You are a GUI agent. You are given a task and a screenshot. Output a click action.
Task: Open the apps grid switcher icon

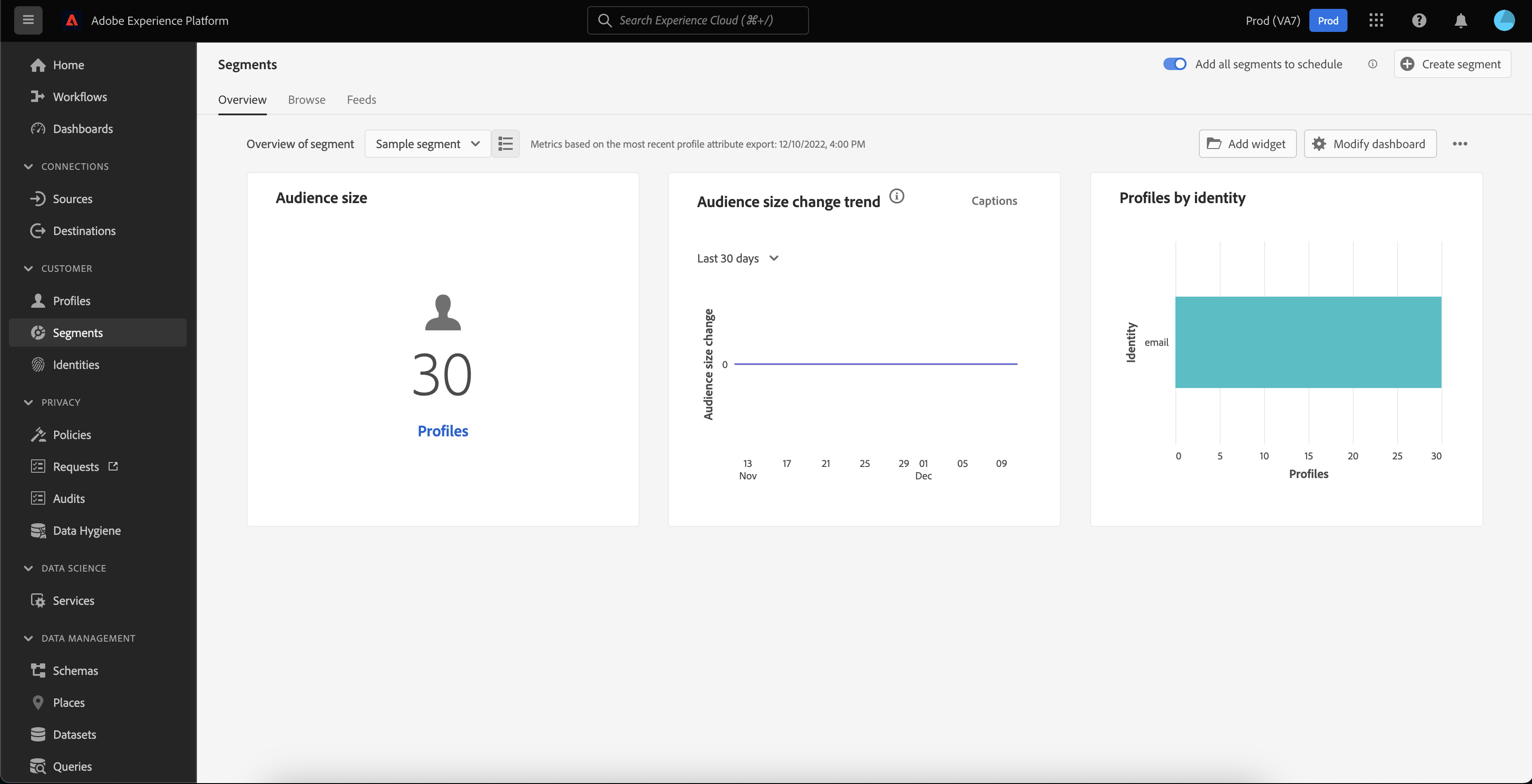[1376, 20]
